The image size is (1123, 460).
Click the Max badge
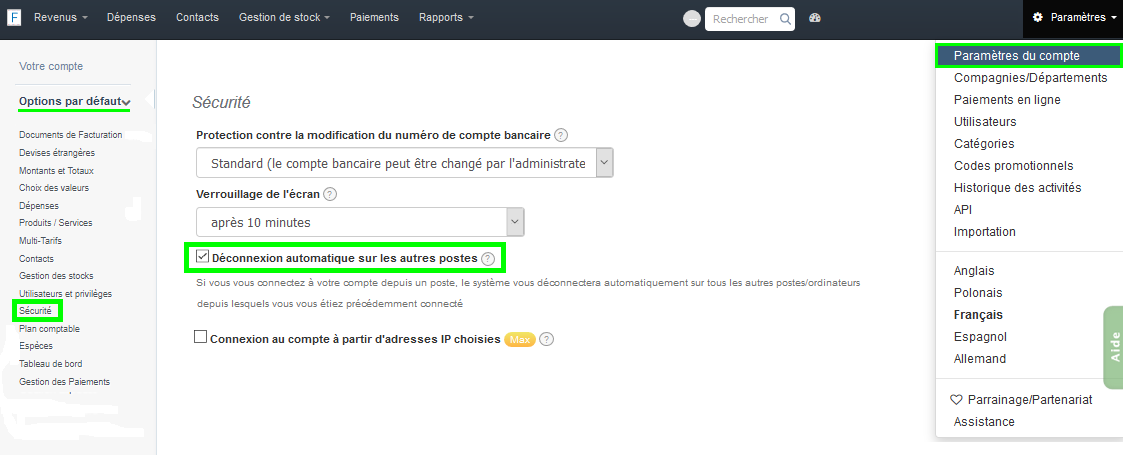[x=520, y=340]
